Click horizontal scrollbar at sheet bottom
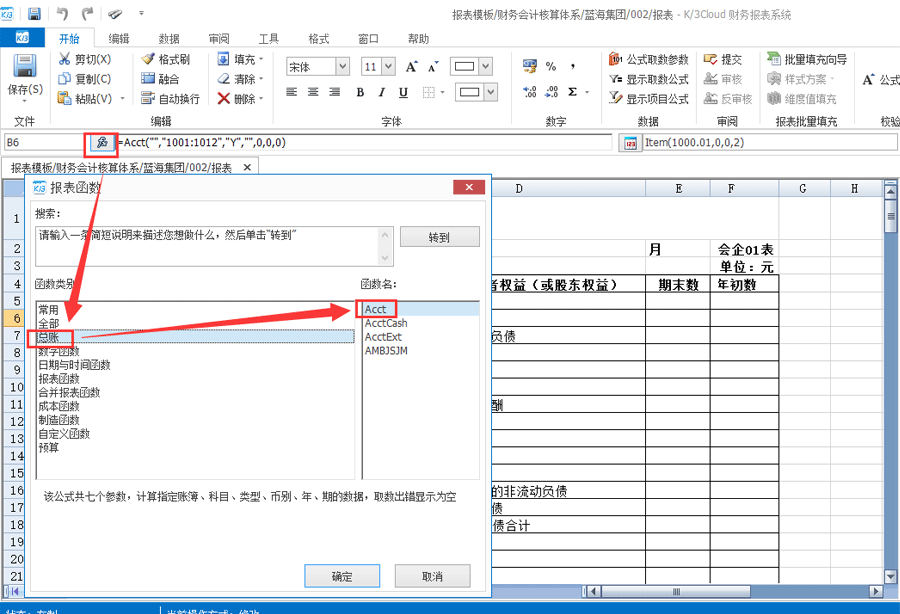Viewport: 900px width, 614px height. coord(676,591)
